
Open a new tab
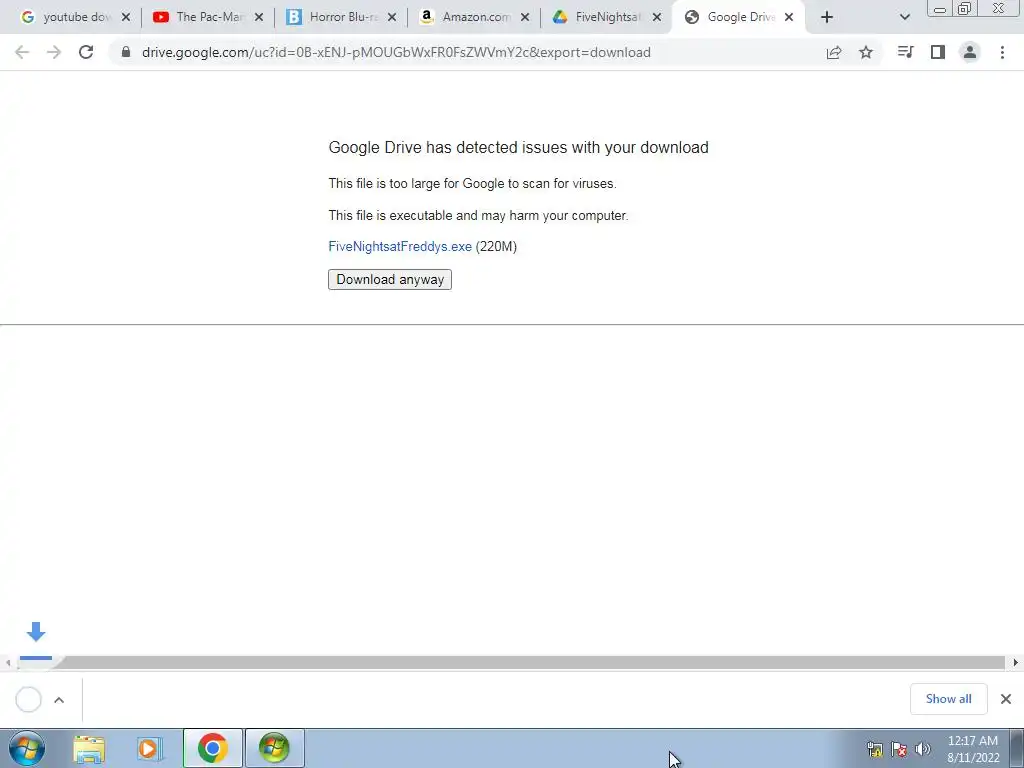point(827,18)
